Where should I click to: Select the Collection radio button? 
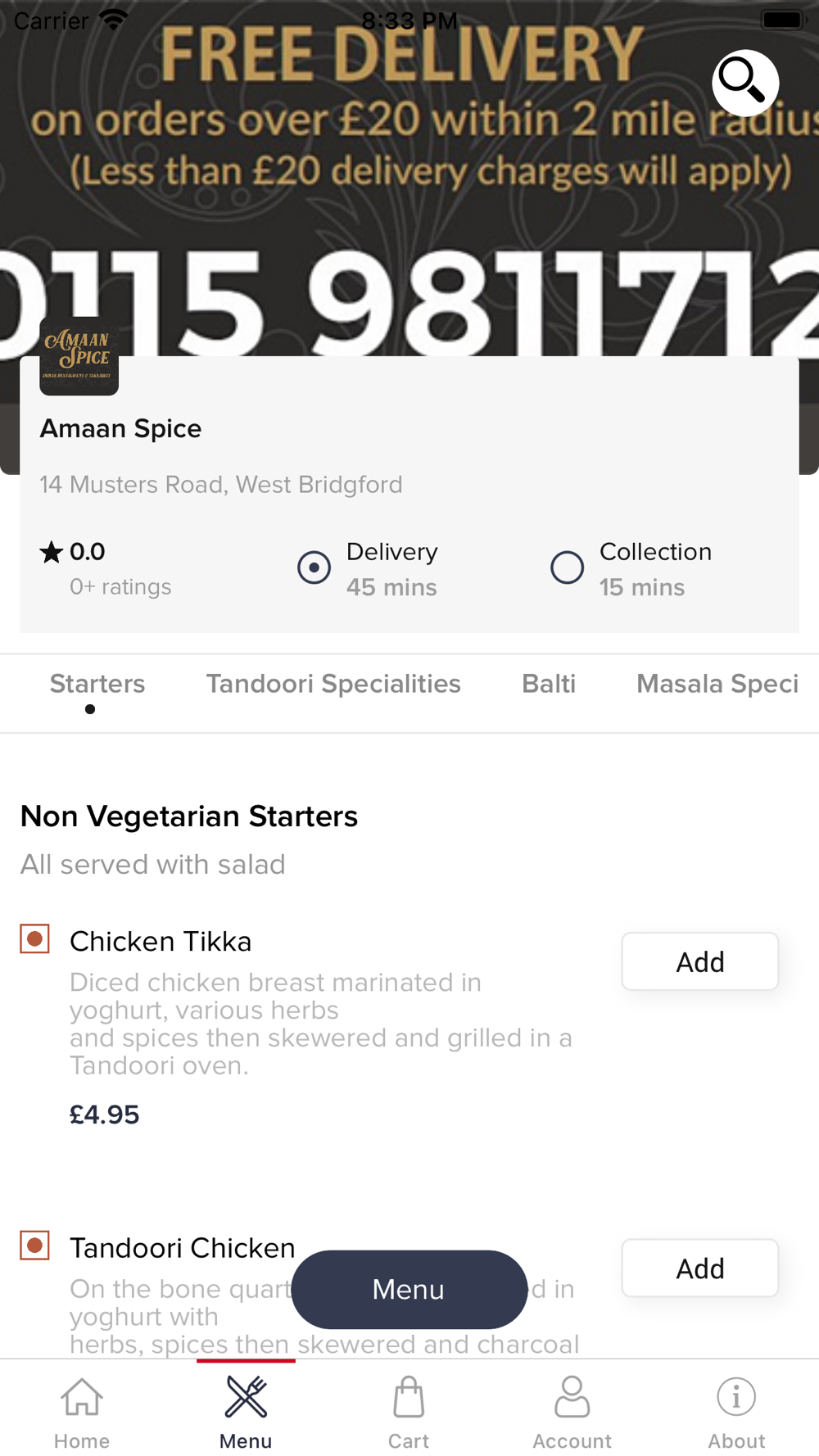pos(567,567)
